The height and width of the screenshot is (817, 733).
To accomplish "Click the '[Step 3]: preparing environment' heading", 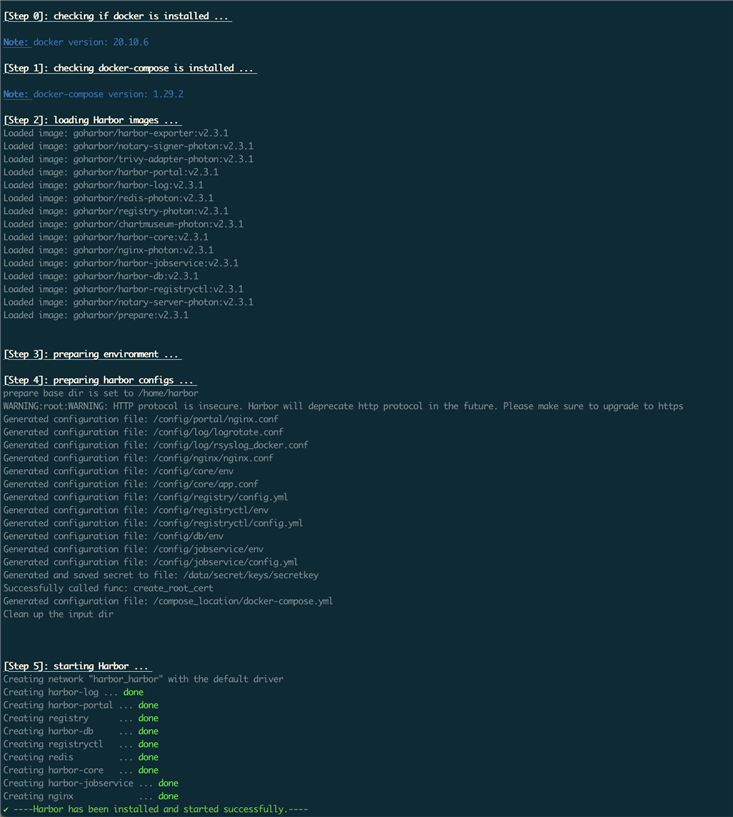I will 92,354.
